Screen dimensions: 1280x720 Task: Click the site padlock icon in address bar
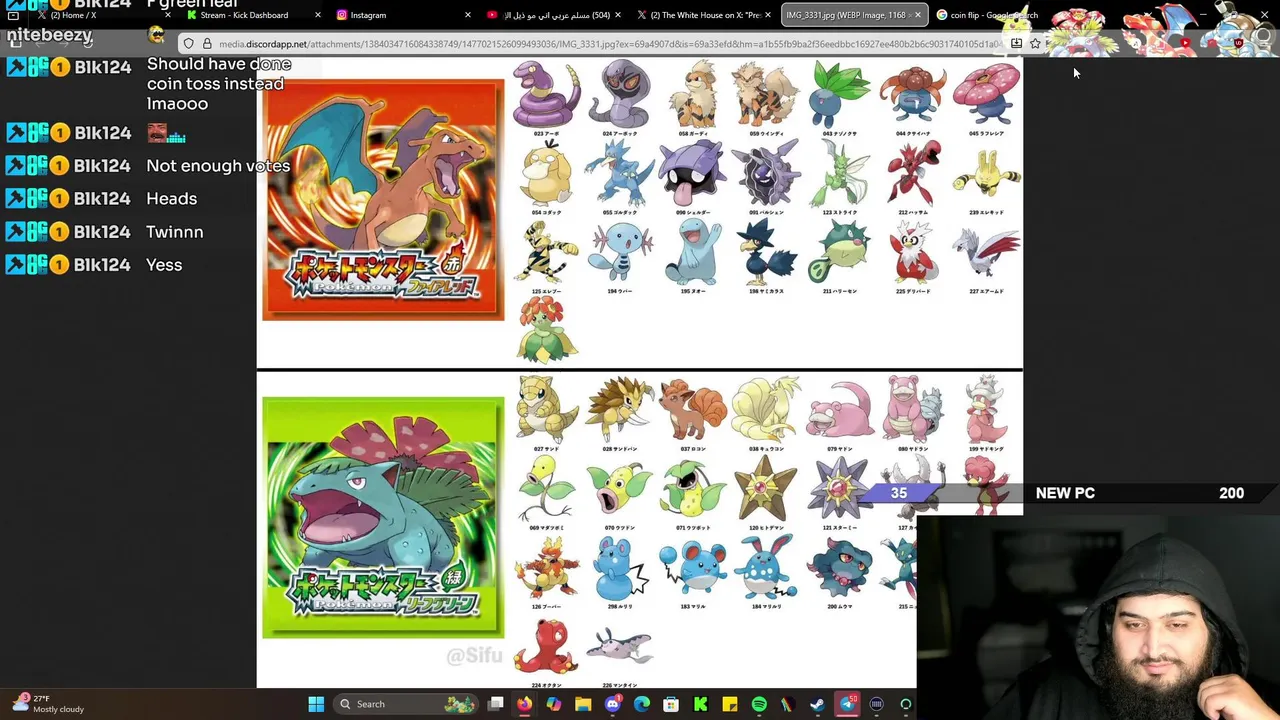[x=207, y=44]
